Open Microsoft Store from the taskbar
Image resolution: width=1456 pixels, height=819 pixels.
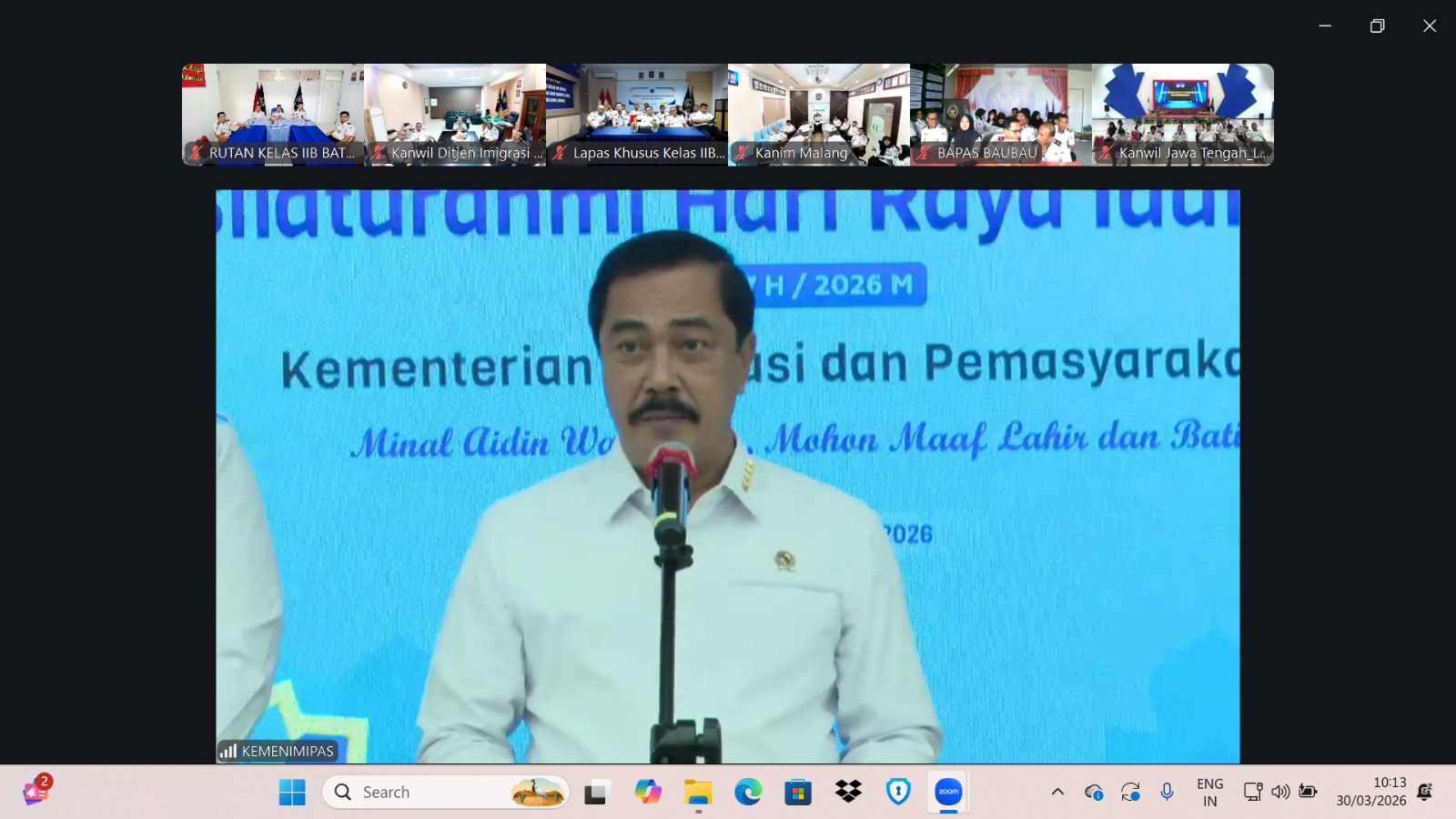click(x=798, y=792)
